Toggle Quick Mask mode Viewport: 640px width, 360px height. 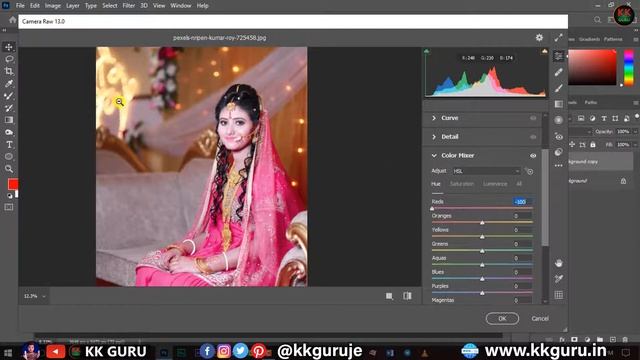tap(9, 207)
